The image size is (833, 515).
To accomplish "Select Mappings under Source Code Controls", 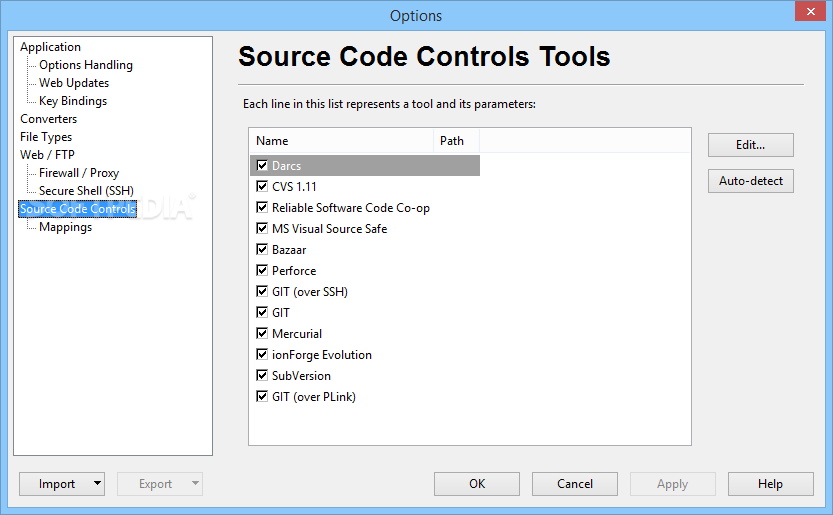I will tap(65, 227).
